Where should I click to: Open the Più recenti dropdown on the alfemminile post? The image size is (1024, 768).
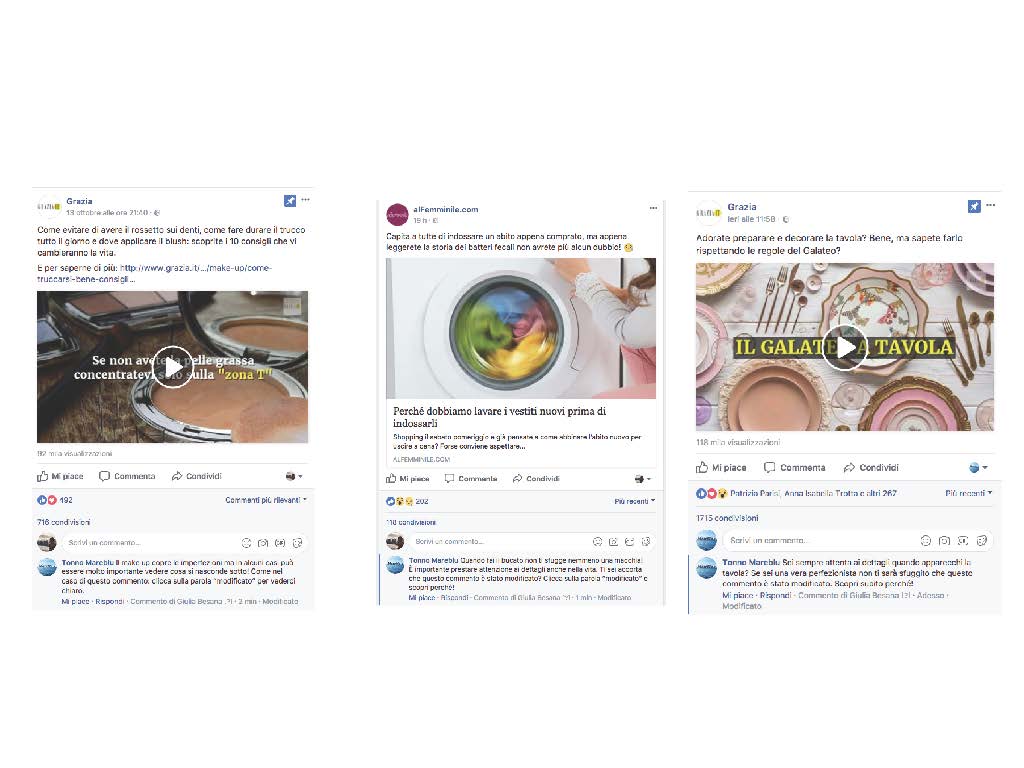coord(634,502)
